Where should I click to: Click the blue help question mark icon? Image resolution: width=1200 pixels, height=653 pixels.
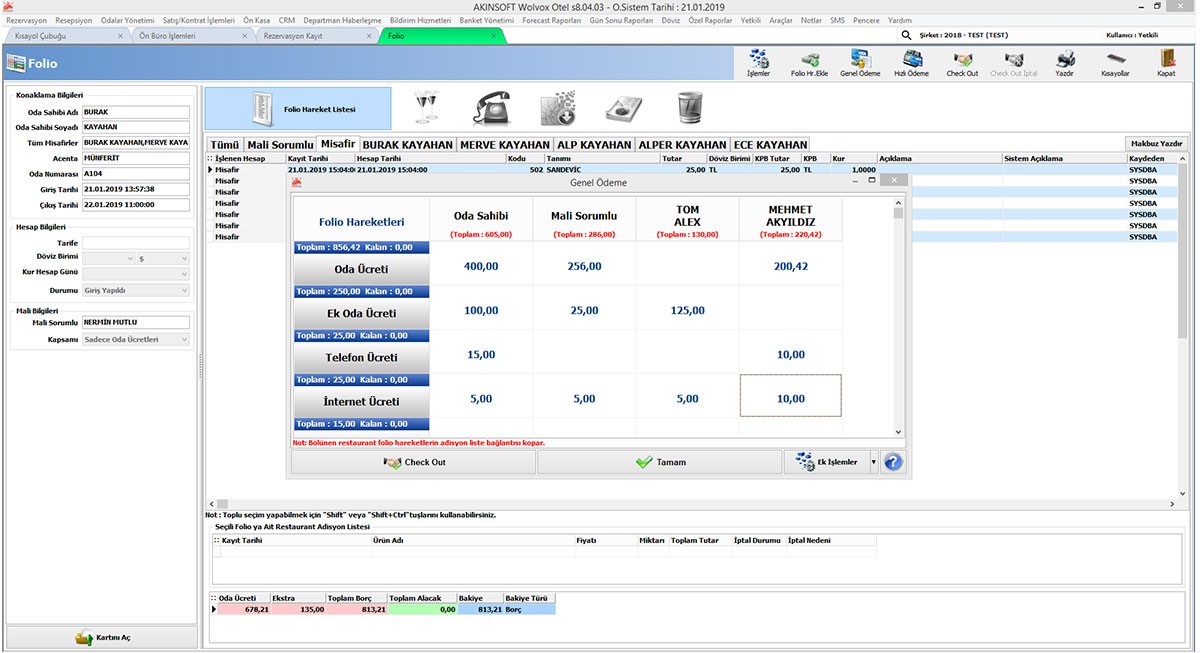893,462
